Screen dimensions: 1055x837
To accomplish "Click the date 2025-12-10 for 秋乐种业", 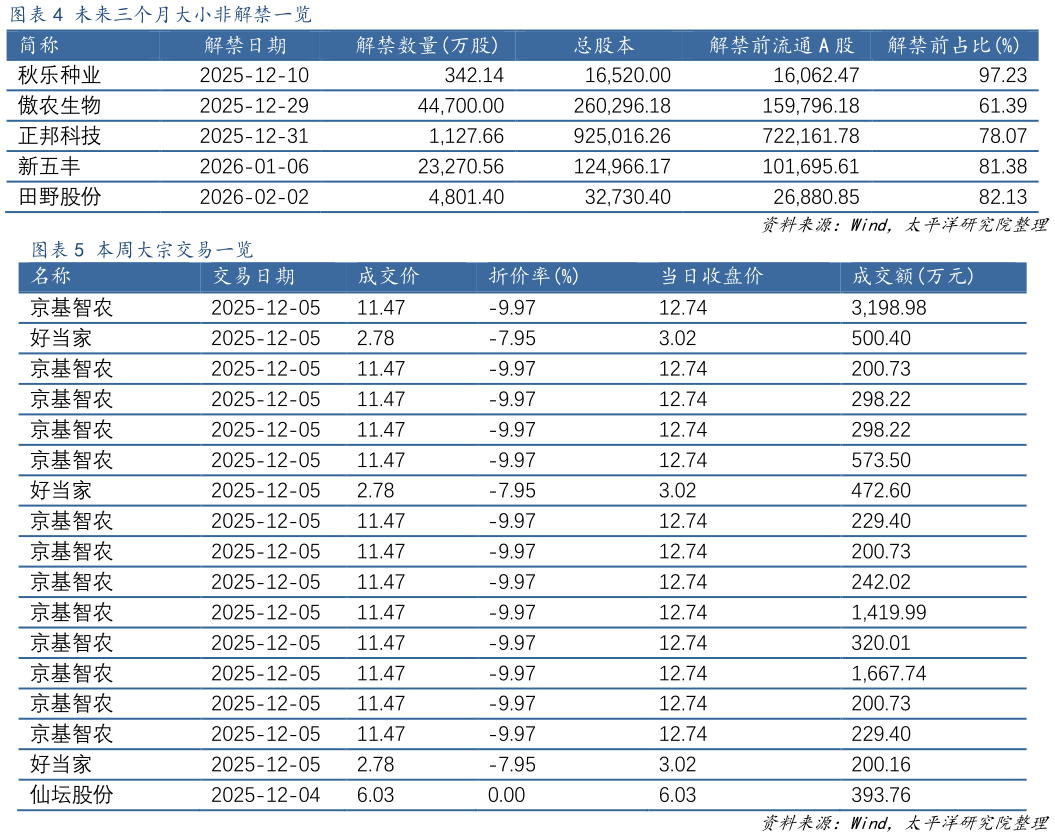I will (x=254, y=75).
